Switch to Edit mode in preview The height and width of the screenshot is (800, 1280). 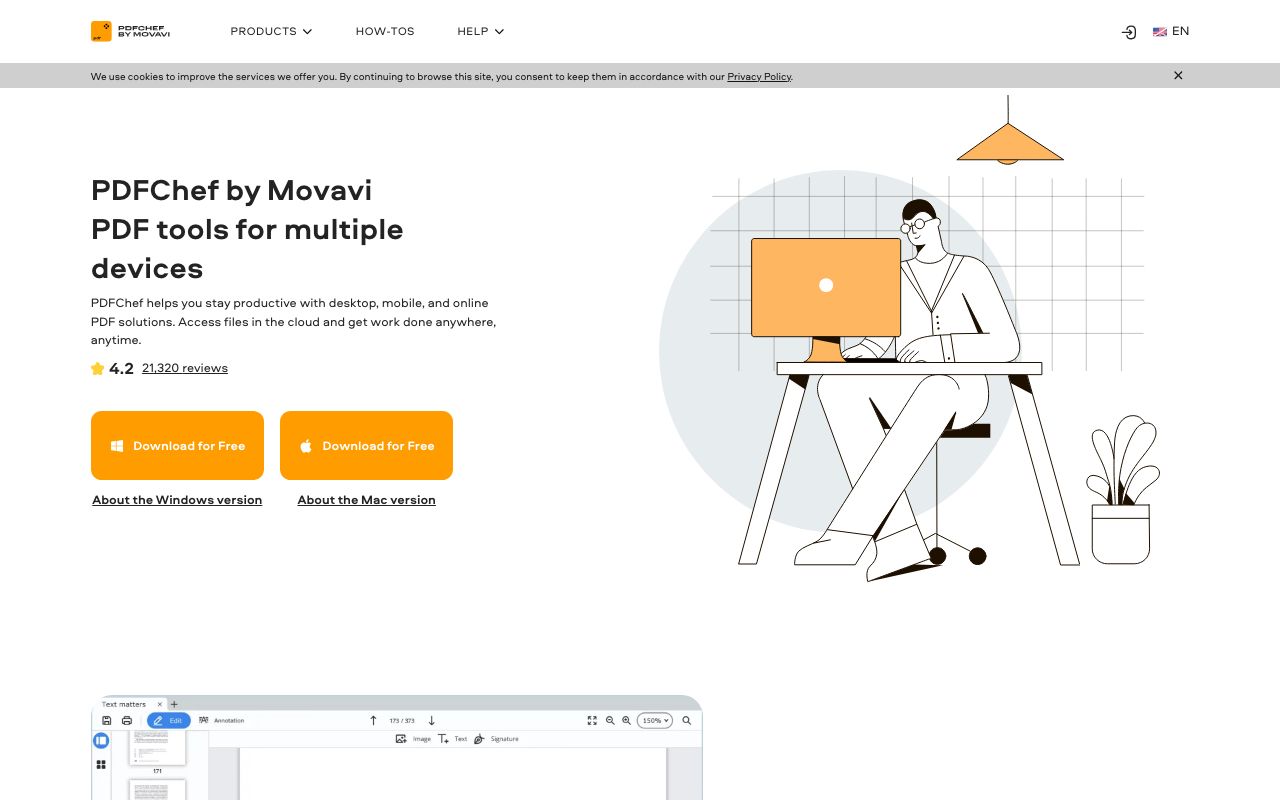pyautogui.click(x=168, y=720)
